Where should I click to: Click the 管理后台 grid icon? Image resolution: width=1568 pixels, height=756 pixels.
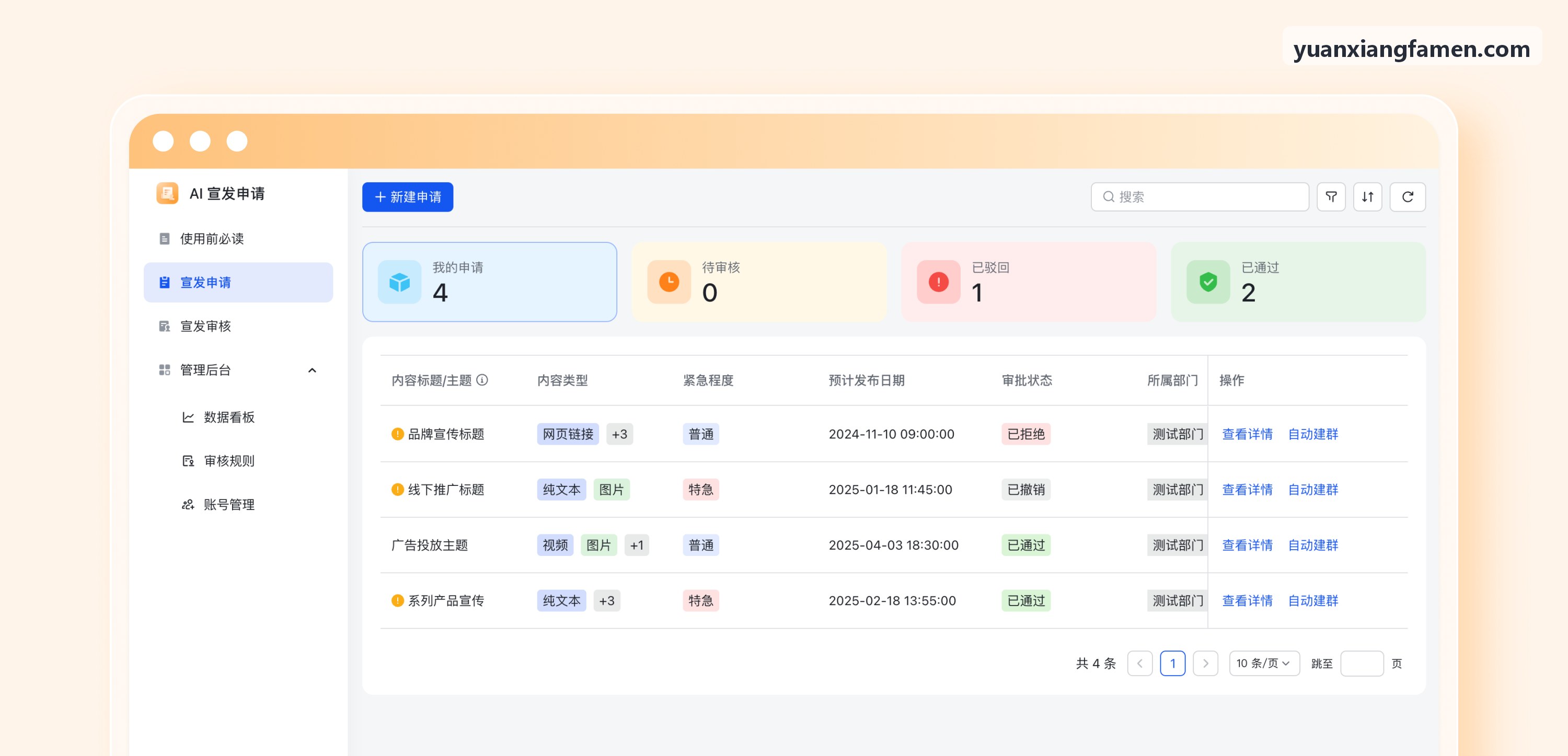pyautogui.click(x=164, y=369)
